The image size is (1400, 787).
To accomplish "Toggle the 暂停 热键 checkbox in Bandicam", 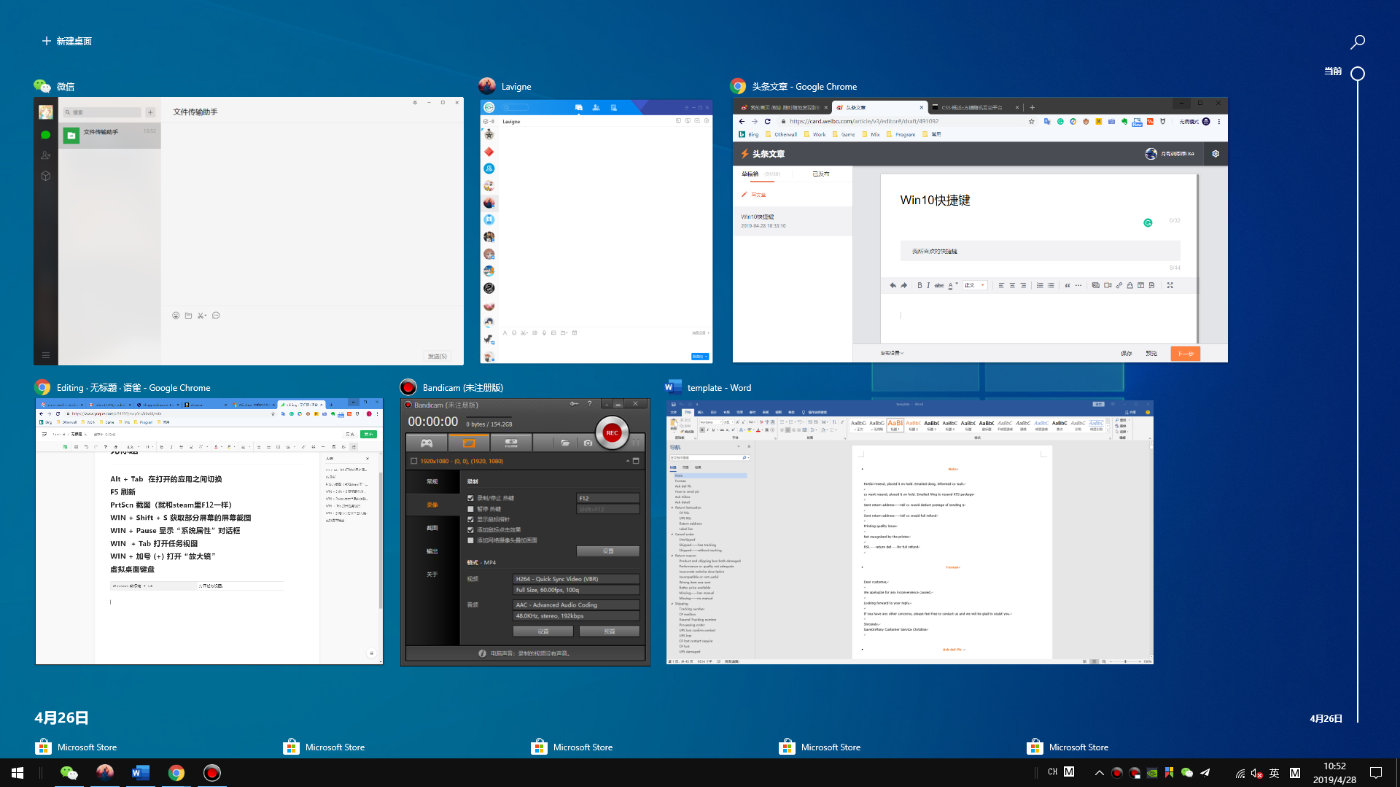I will click(x=470, y=509).
